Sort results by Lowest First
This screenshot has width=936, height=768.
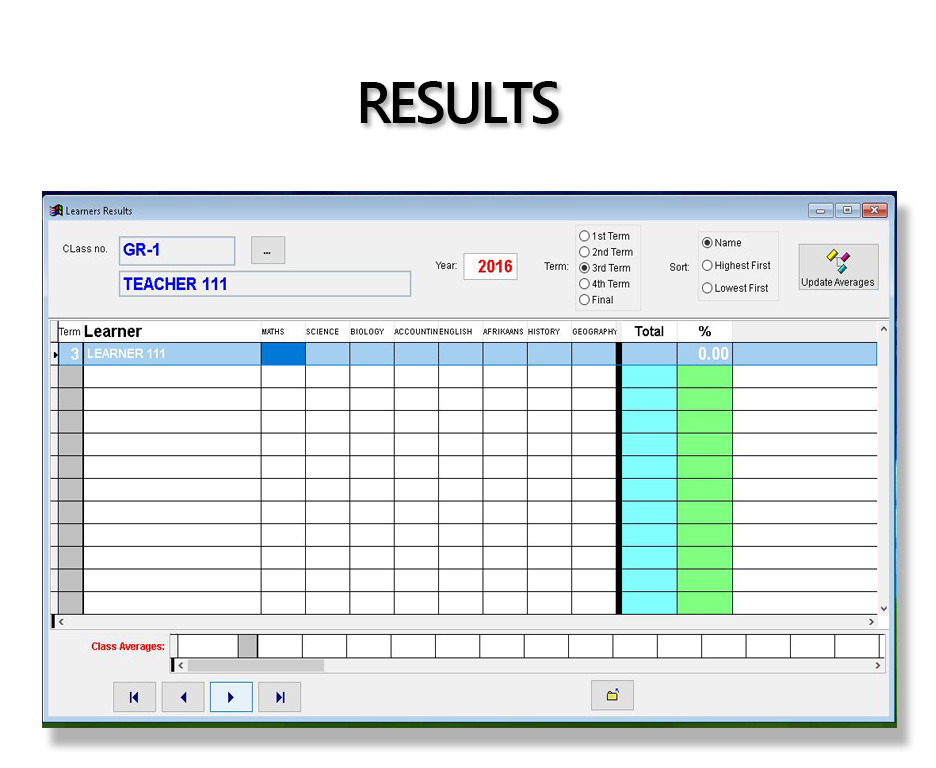(708, 288)
